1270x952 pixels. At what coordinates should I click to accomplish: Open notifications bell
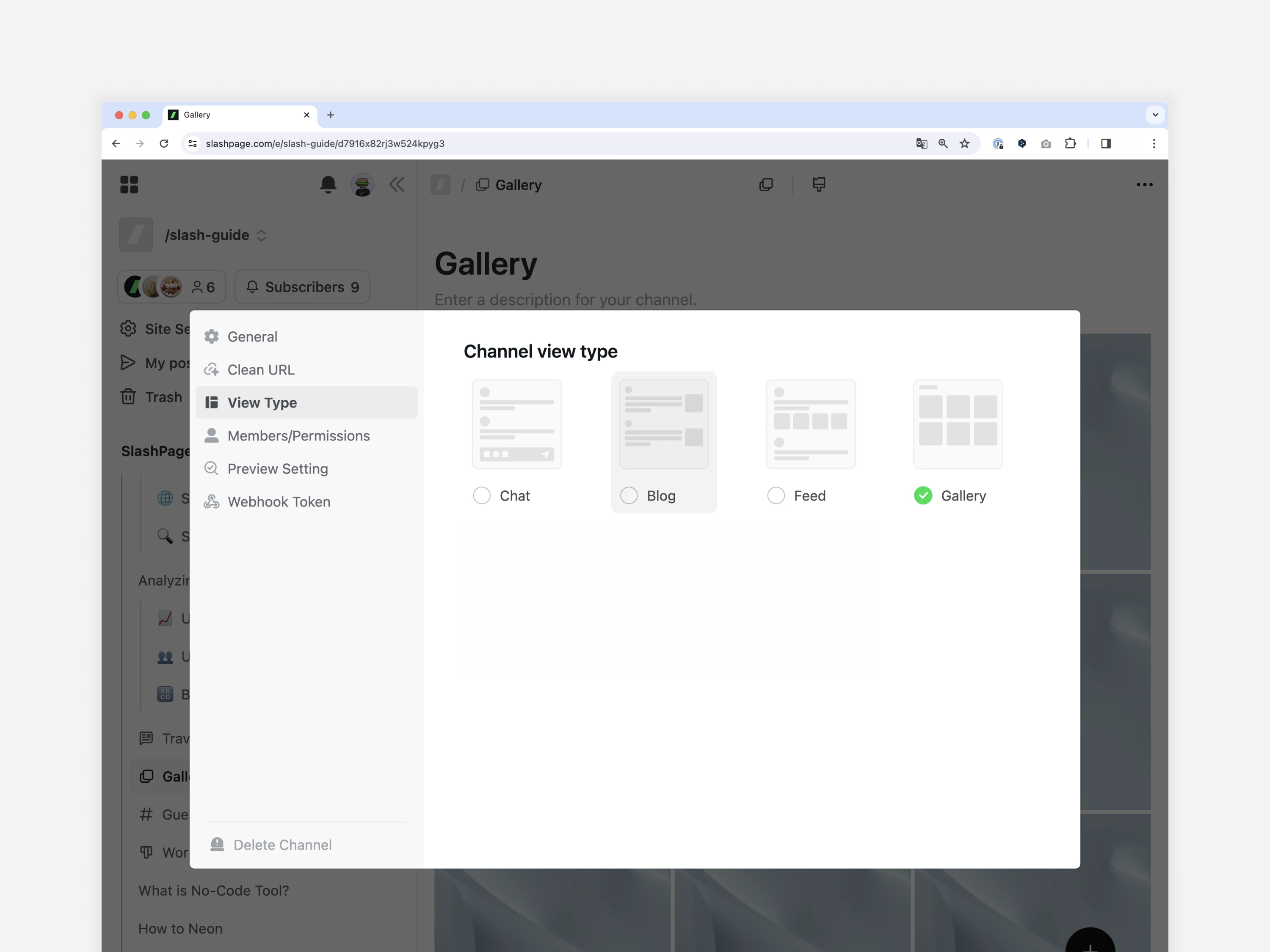[x=328, y=185]
